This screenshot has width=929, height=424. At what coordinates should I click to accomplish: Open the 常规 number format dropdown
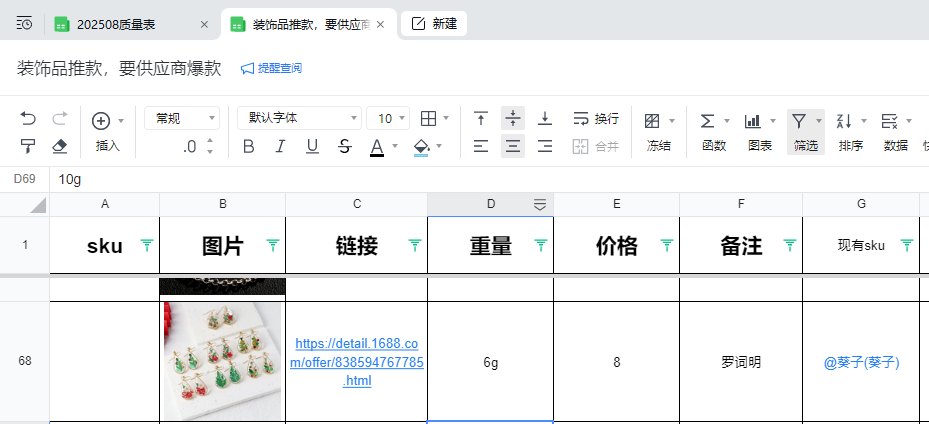tap(181, 118)
